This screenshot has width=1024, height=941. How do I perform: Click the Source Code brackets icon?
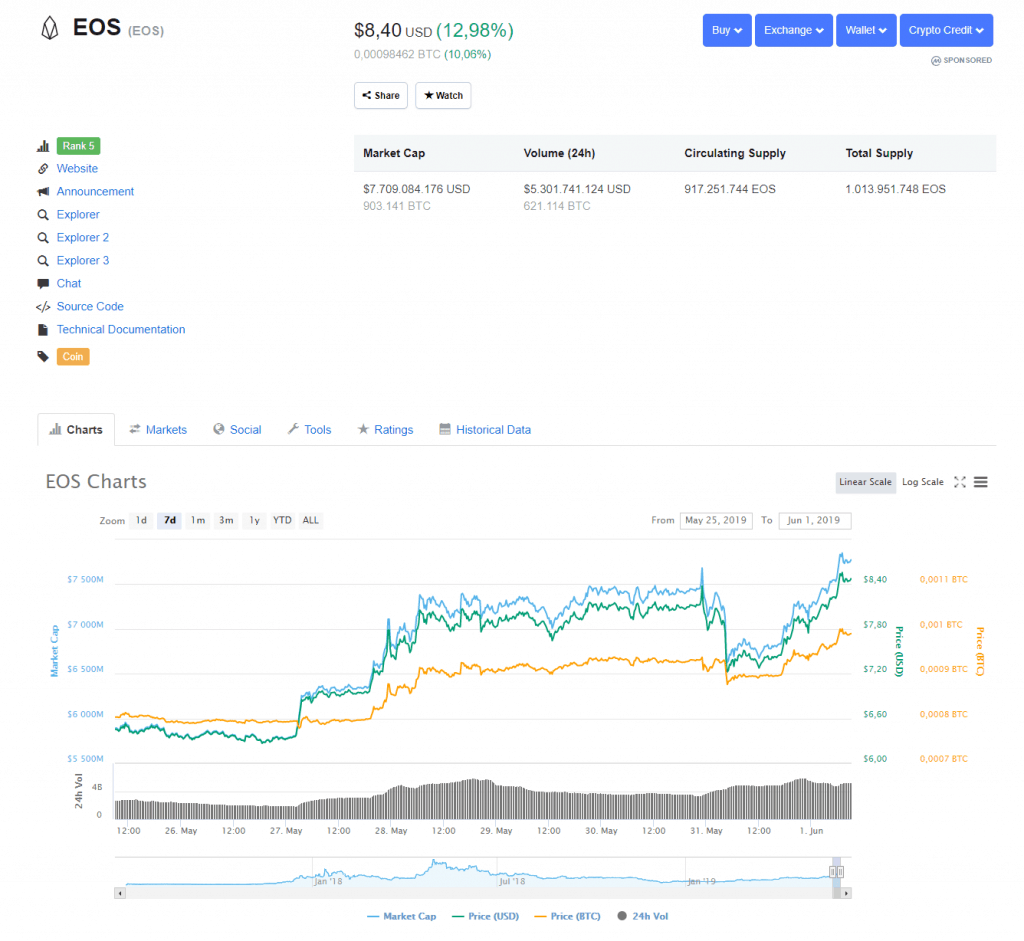43,307
